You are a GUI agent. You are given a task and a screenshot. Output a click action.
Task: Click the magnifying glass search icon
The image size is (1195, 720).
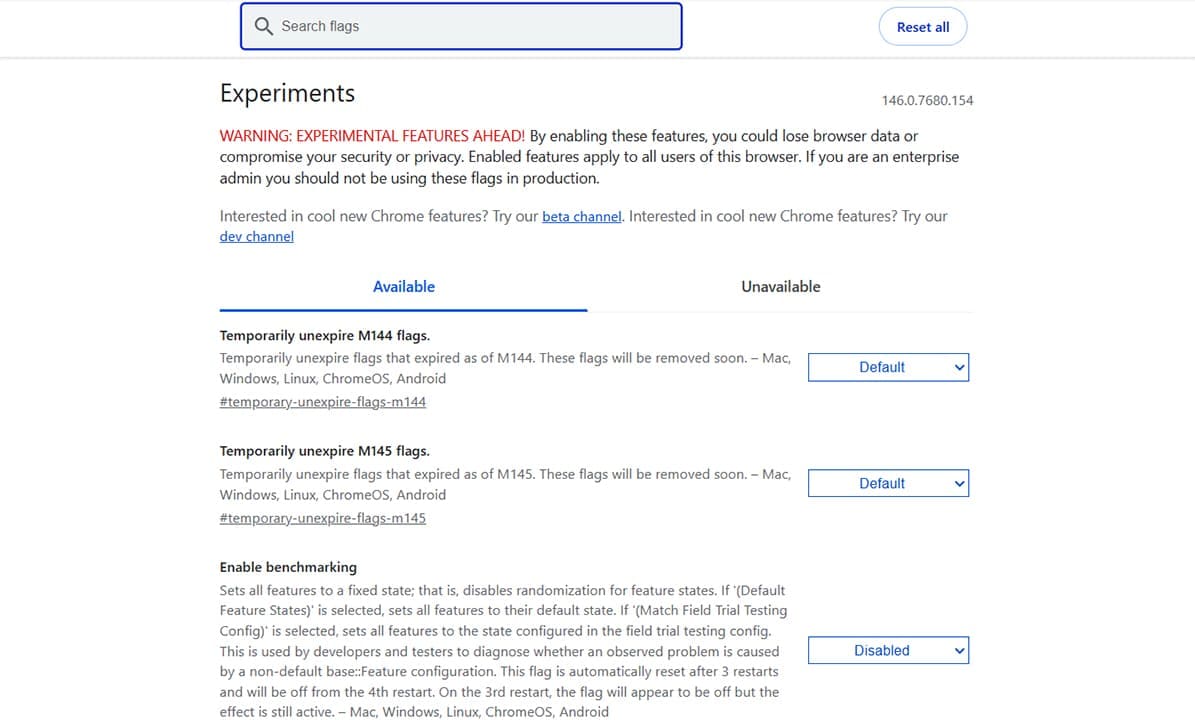(x=264, y=27)
